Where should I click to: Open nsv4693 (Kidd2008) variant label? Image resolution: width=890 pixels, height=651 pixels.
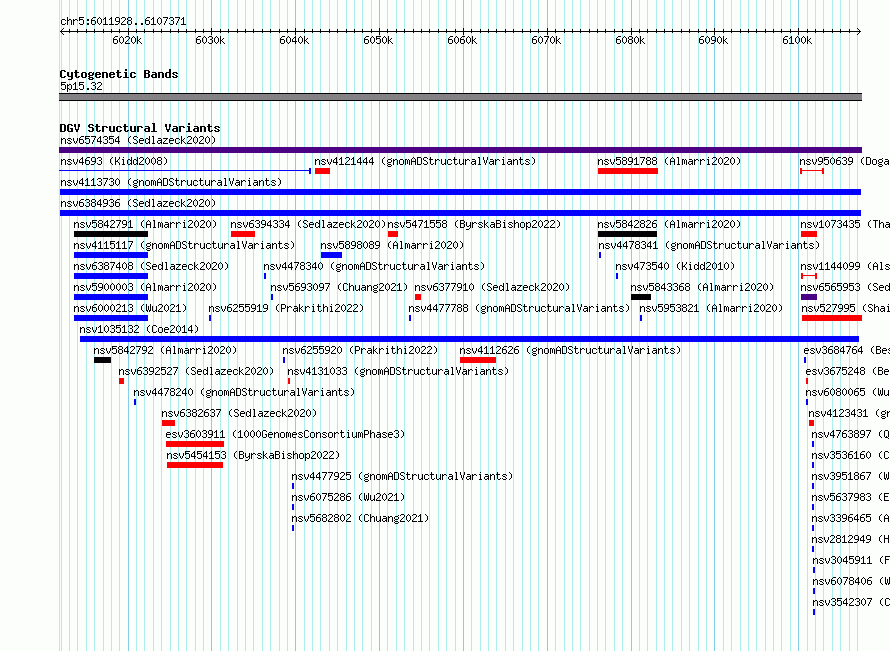tap(114, 161)
